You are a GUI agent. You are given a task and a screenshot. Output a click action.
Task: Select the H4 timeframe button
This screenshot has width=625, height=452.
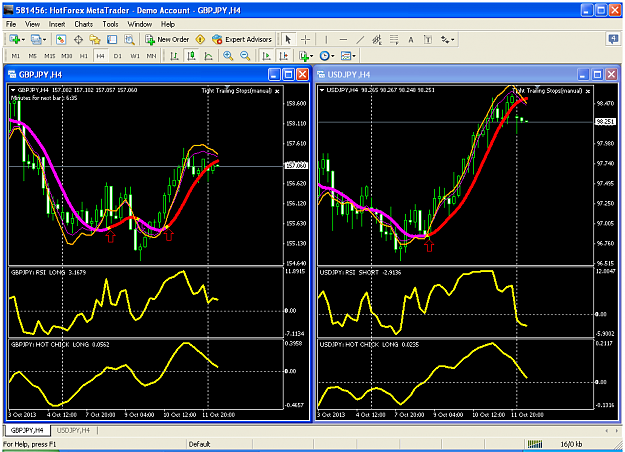click(100, 56)
